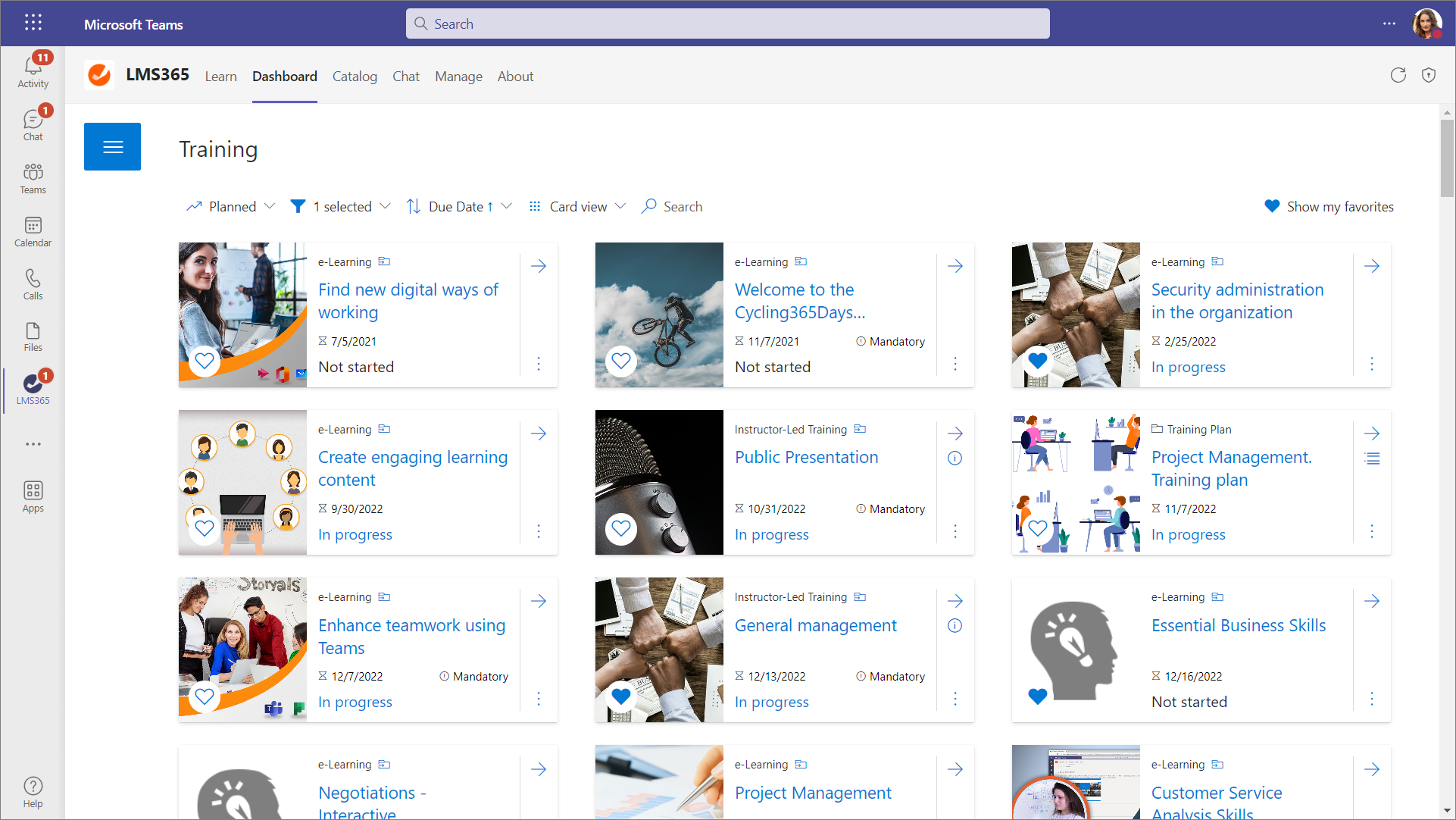Show list icon on Project Management Training plan

coord(1371,458)
